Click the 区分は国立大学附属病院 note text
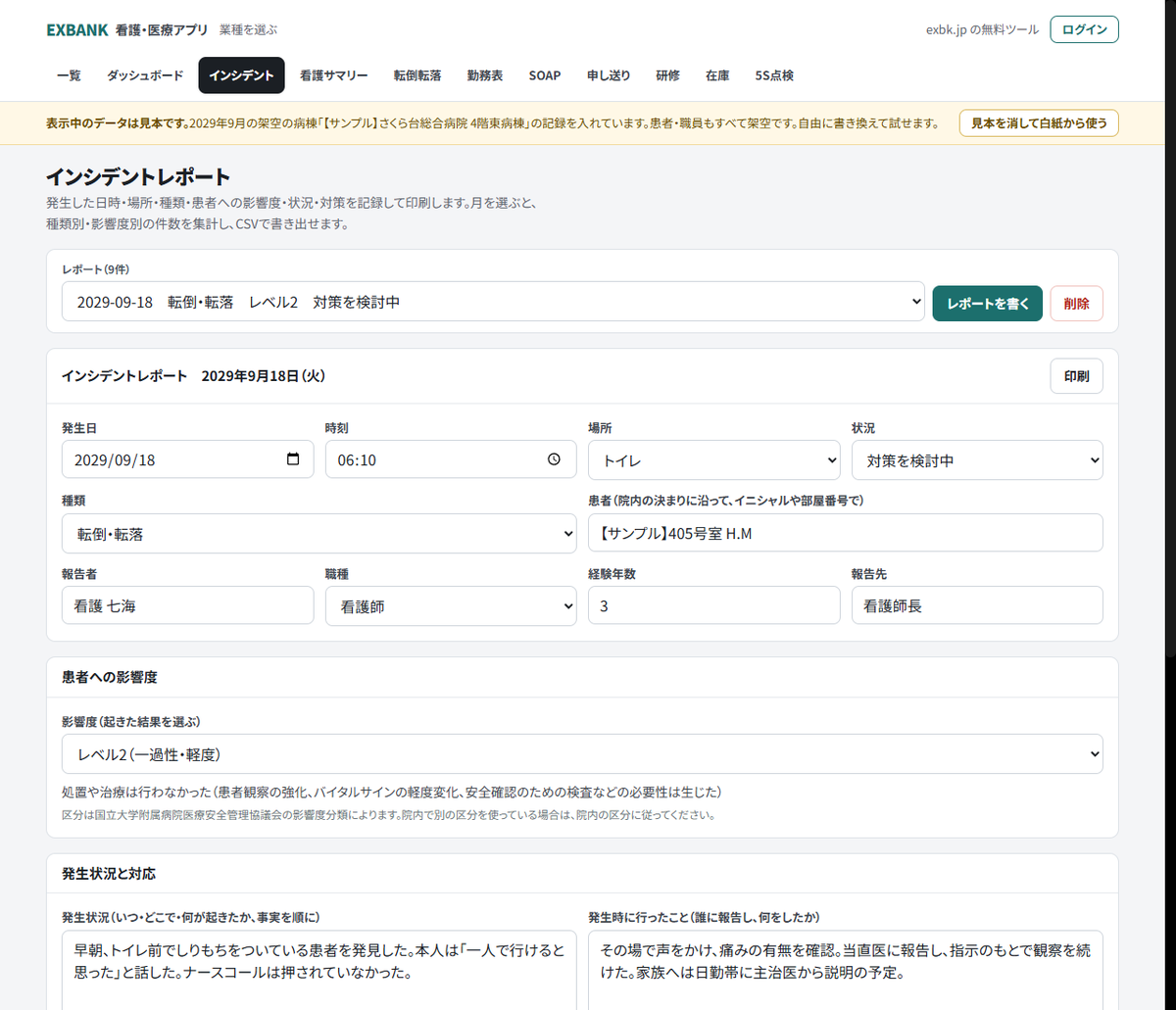Image resolution: width=1176 pixels, height=1010 pixels. click(388, 815)
